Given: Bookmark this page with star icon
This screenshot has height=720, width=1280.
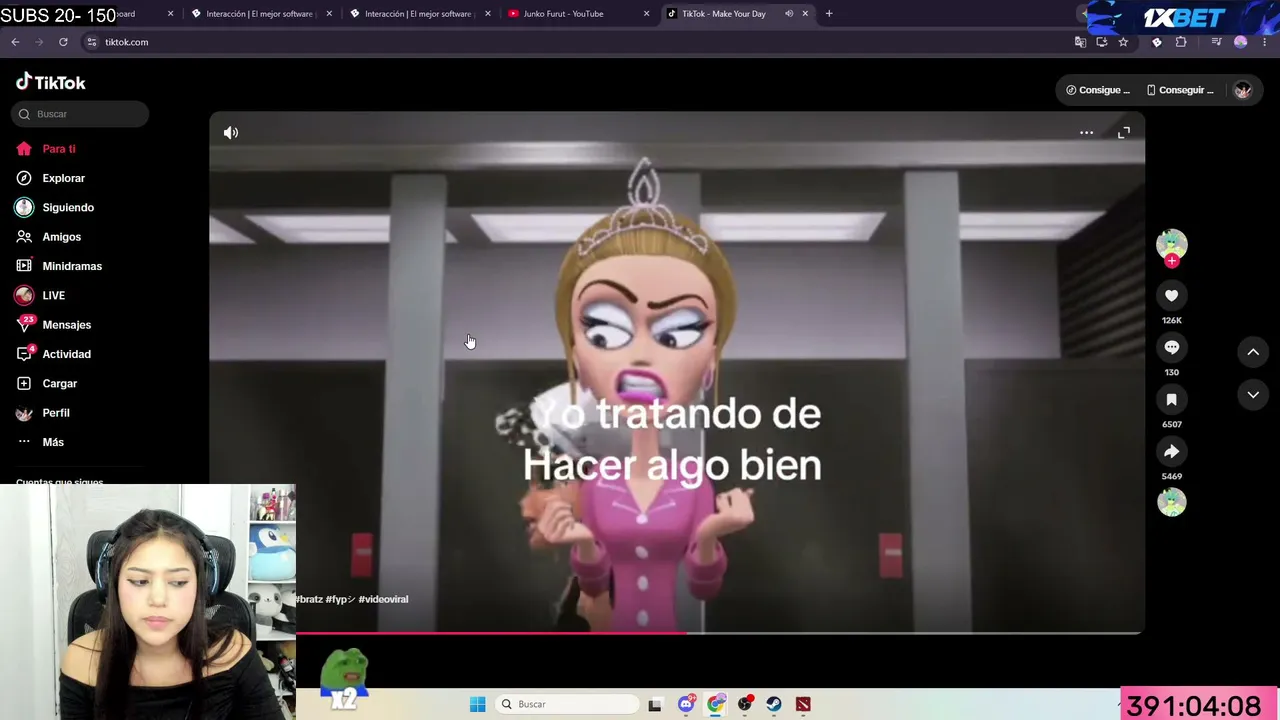Looking at the screenshot, I should pyautogui.click(x=1123, y=42).
